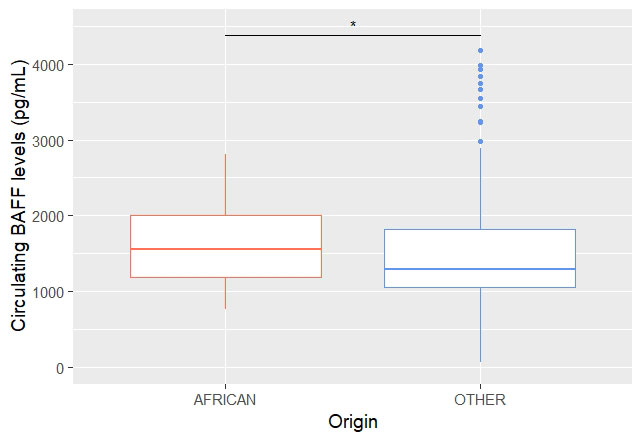Image resolution: width=642 pixels, height=441 pixels.
Task: Click the topmost blue outlier dot
Action: click(x=481, y=50)
